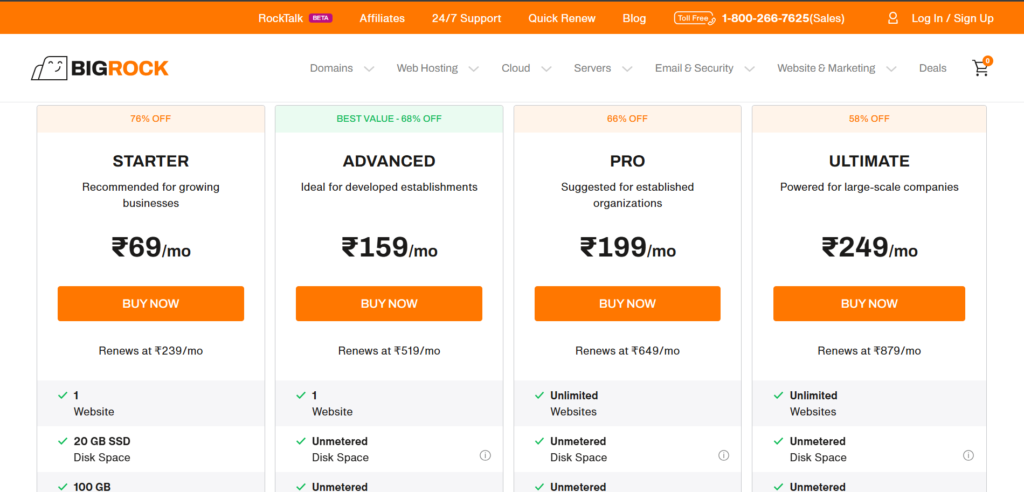Buy the Starter plan now

pyautogui.click(x=150, y=303)
